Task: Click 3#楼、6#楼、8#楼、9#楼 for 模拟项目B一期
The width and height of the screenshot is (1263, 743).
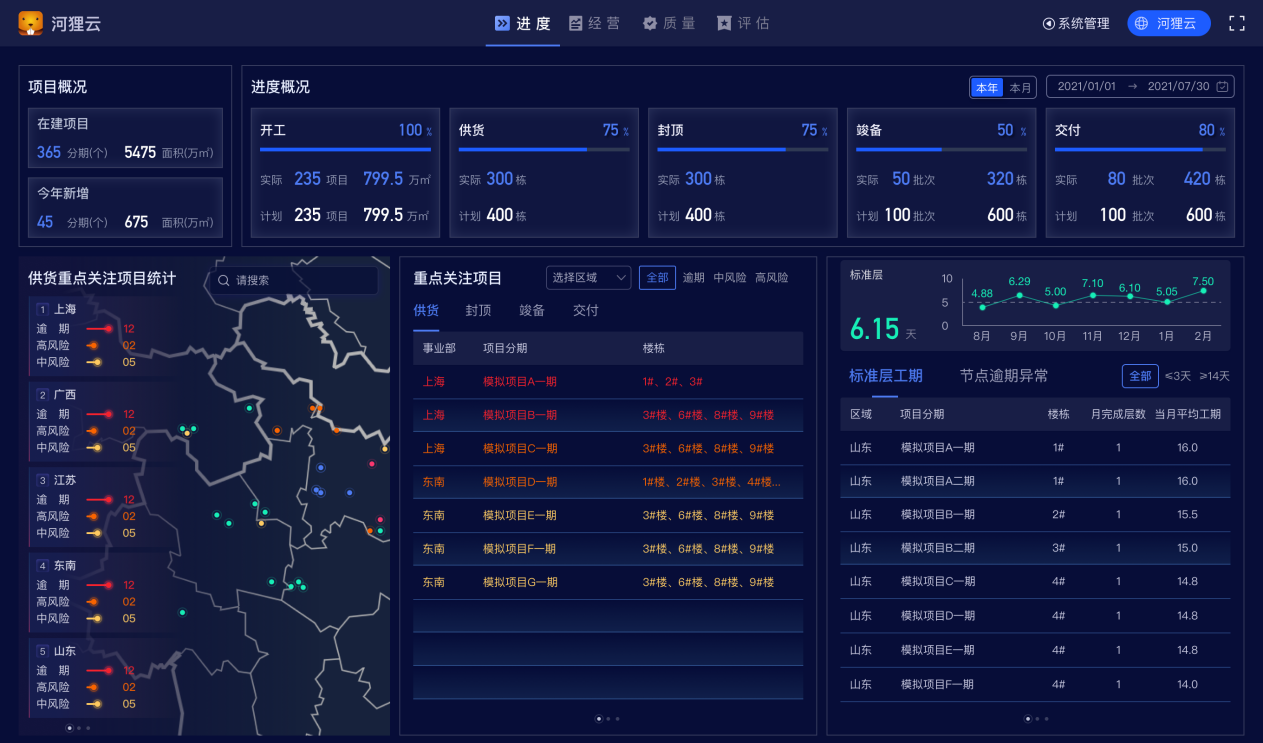Action: (708, 415)
